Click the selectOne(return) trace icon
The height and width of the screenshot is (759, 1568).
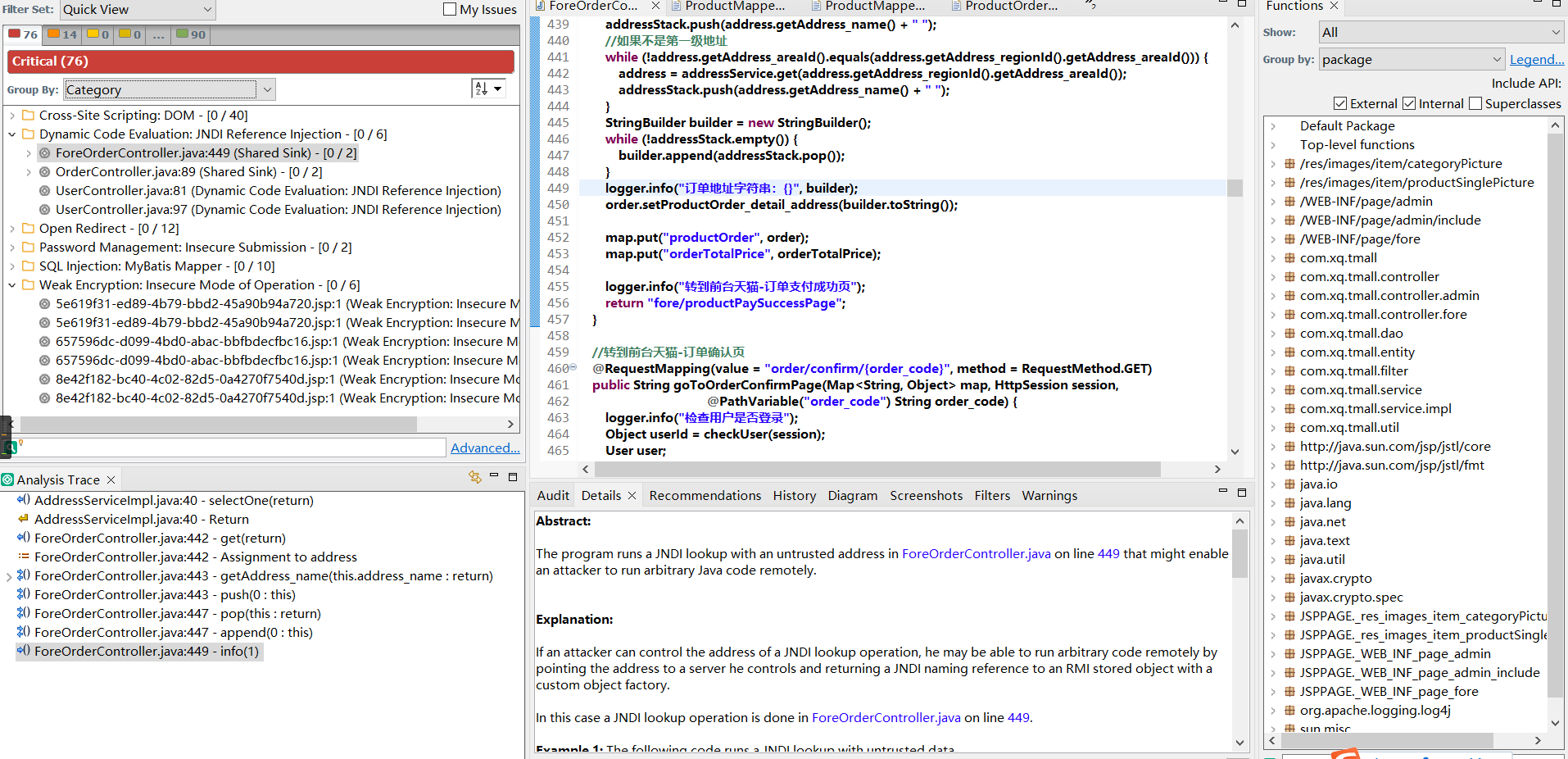24,500
